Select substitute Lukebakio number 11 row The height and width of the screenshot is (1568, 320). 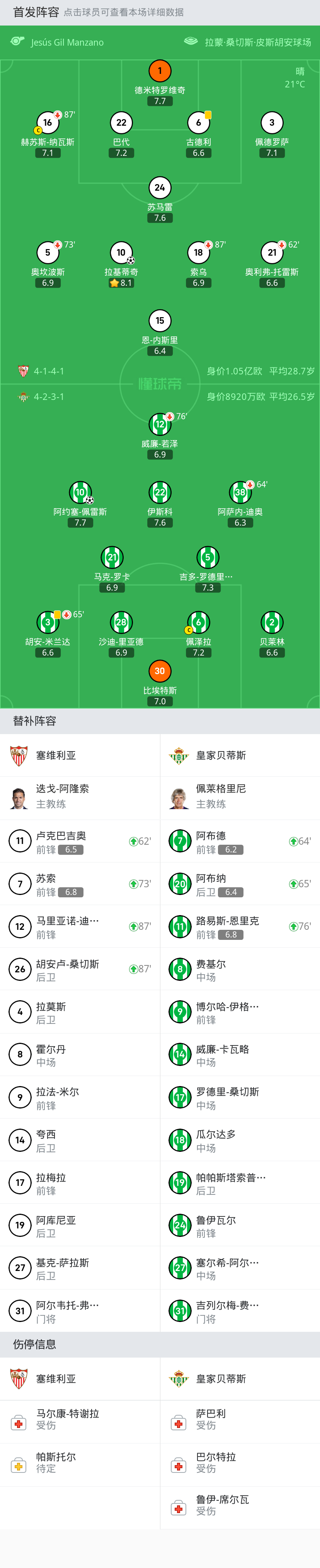click(x=80, y=841)
